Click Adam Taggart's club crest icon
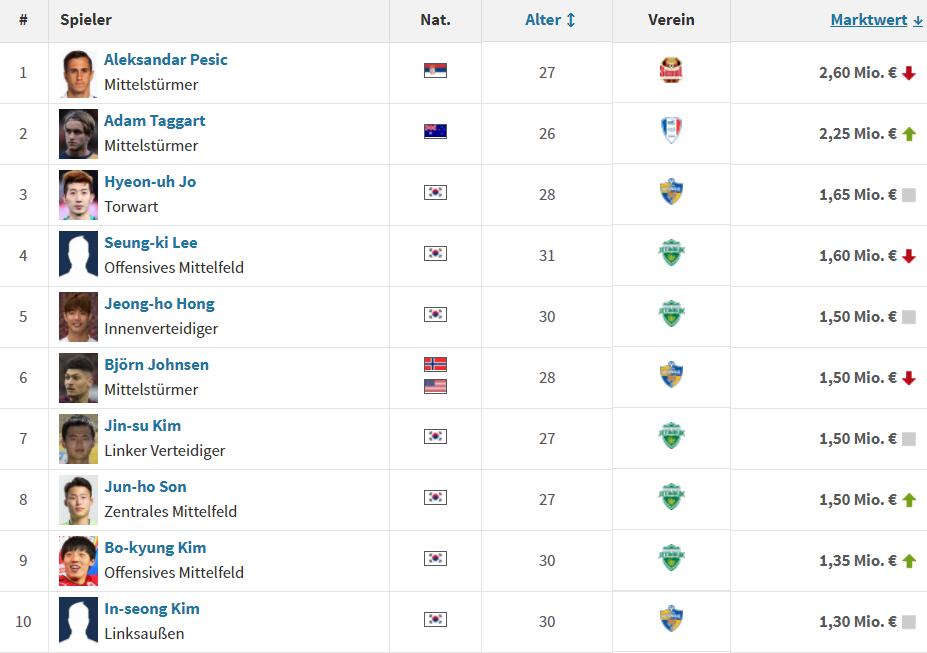Viewport: 927px width, 653px height. pos(671,131)
